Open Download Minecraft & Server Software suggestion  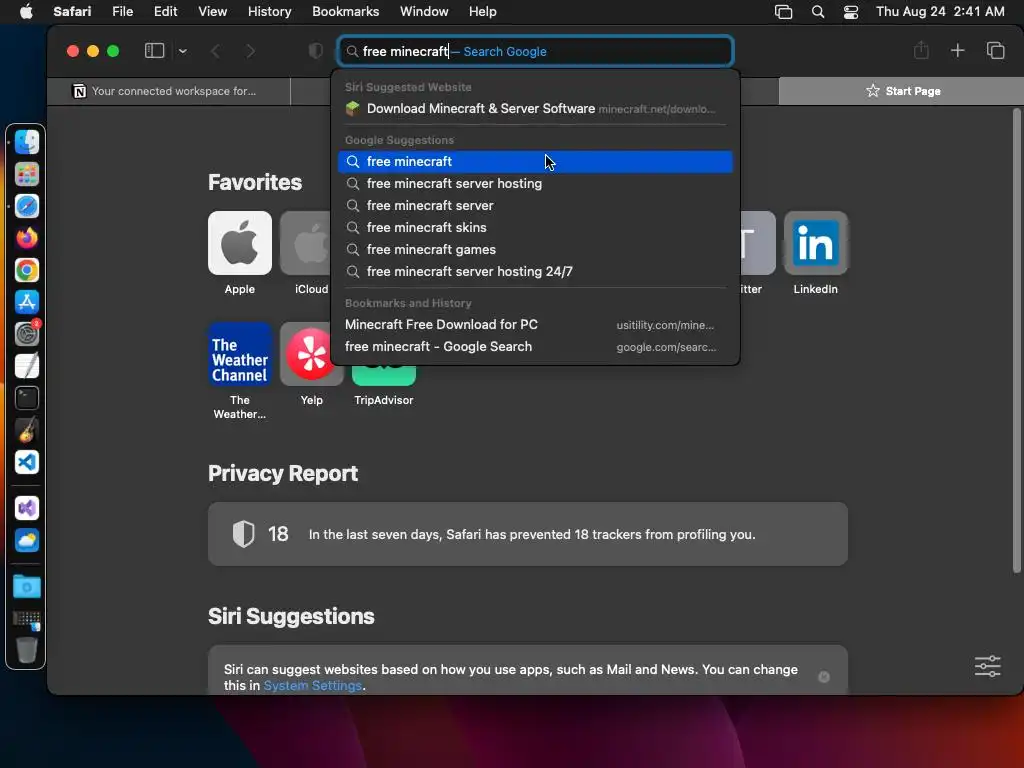coord(536,108)
